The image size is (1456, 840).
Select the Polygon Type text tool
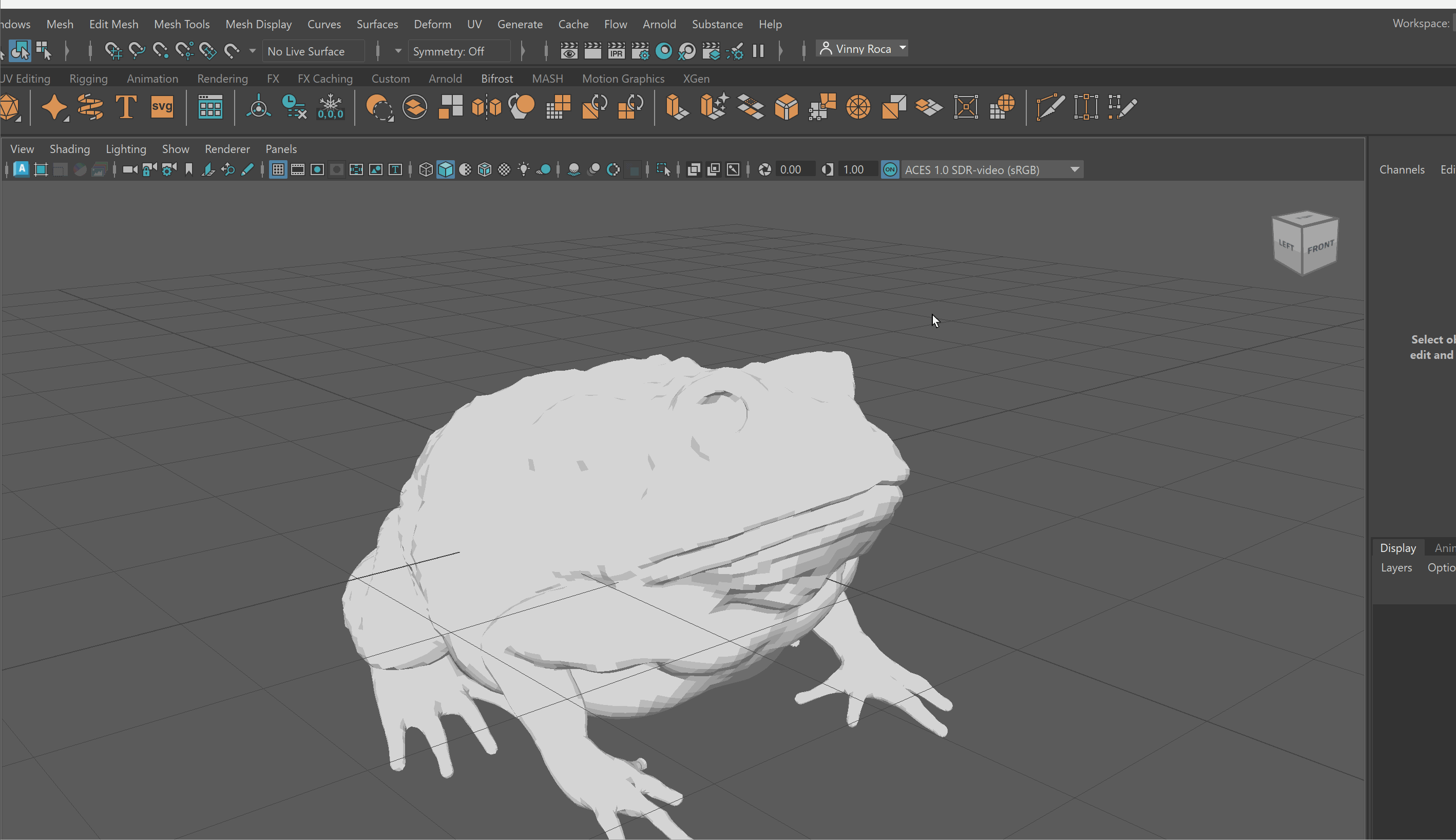tap(126, 107)
